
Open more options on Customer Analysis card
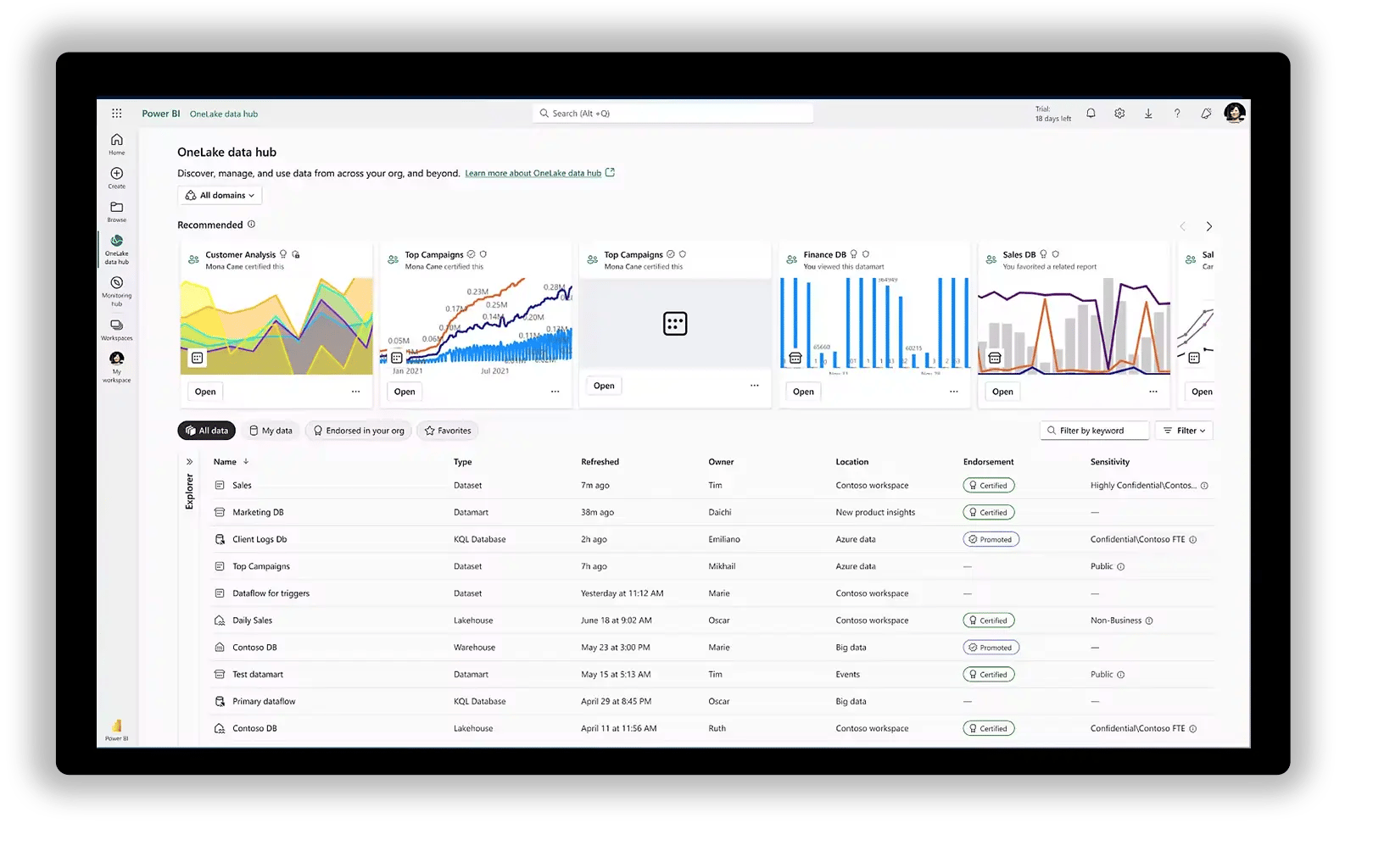pos(356,392)
